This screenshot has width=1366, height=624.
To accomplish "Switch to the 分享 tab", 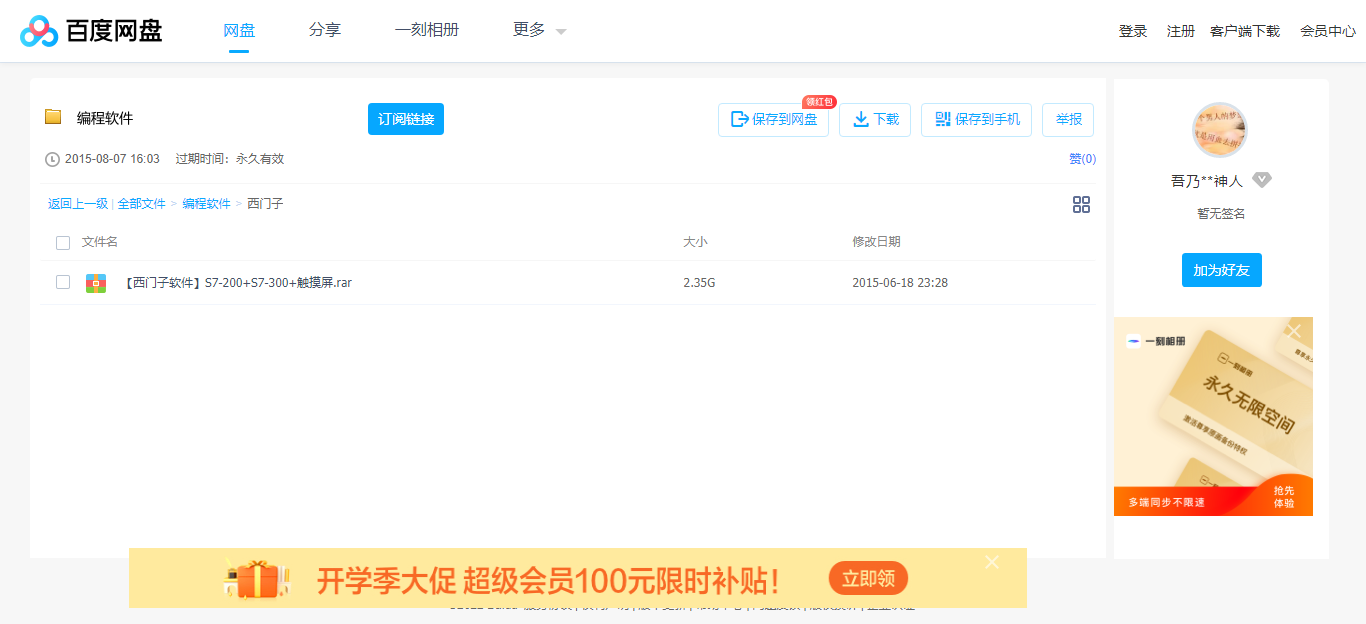I will coord(325,30).
